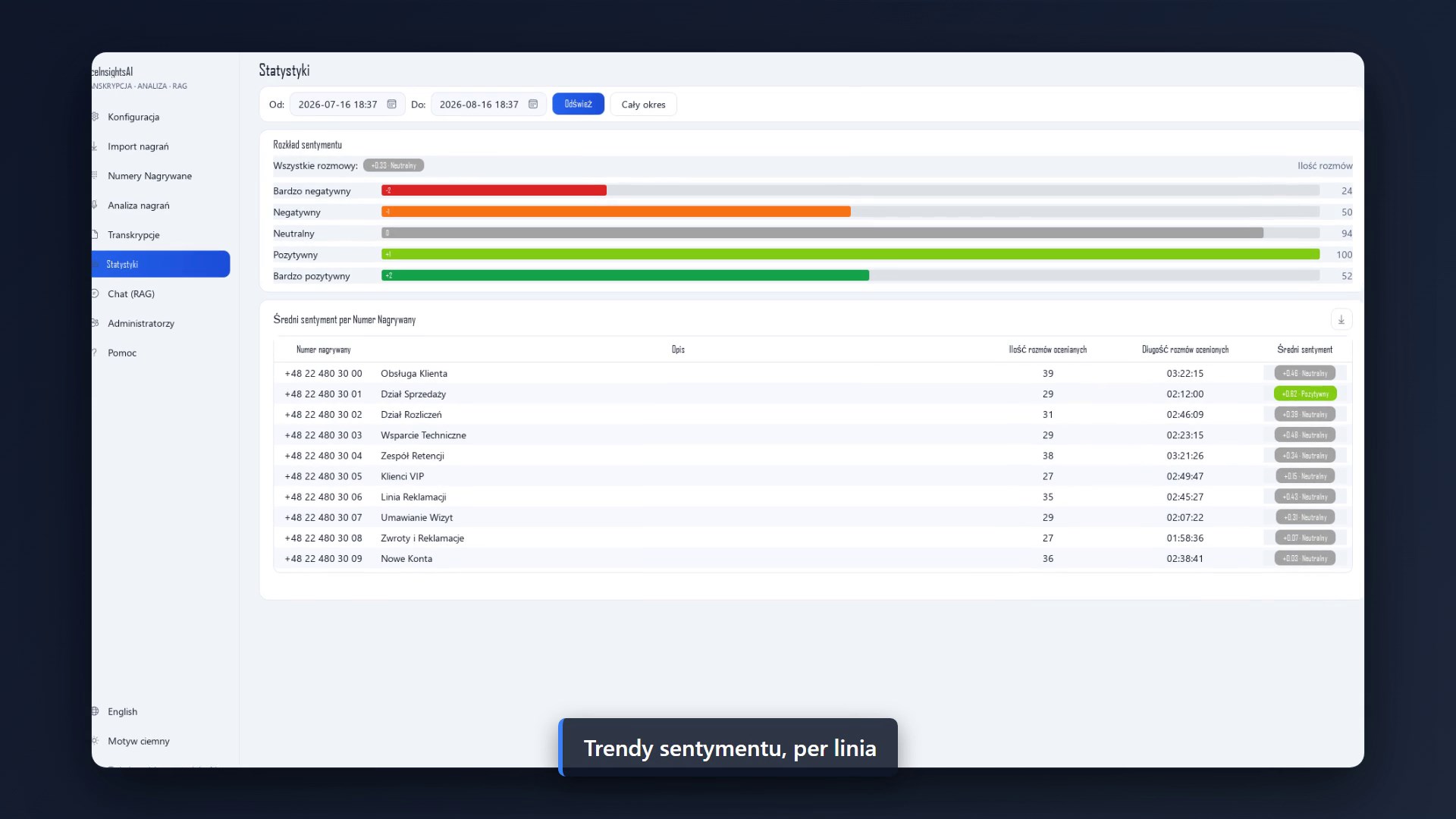This screenshot has height=819, width=1456.
Task: Click the +0.15 Neutralny badge for Klienci VIP
Action: pyautogui.click(x=1305, y=476)
